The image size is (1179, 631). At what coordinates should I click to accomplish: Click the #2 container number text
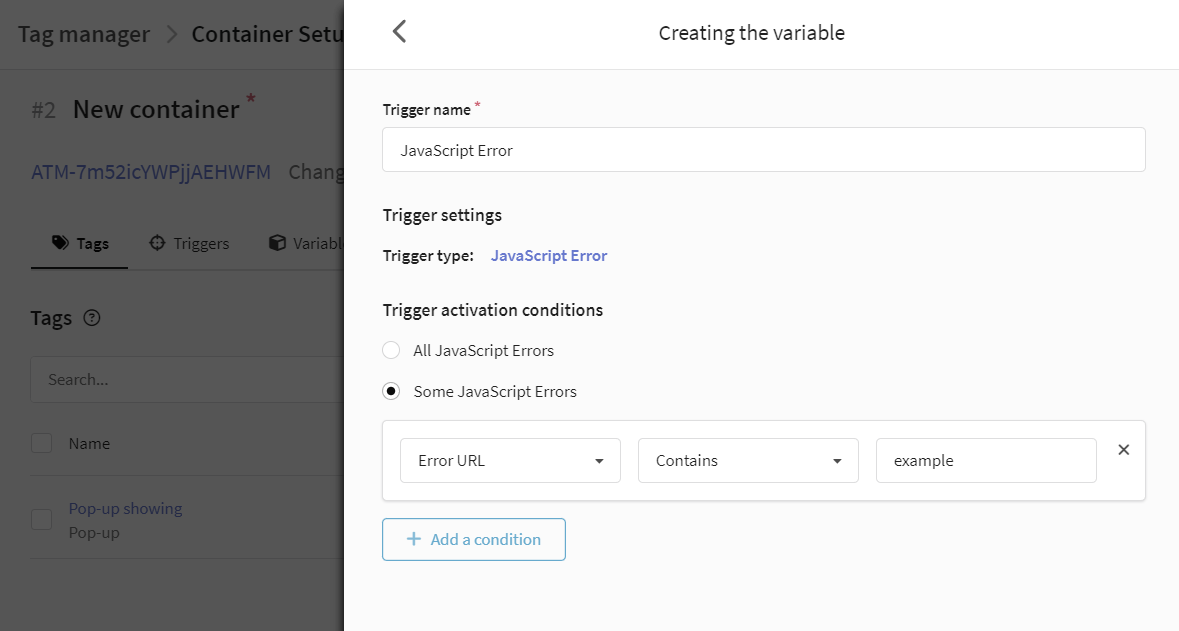[x=44, y=111]
